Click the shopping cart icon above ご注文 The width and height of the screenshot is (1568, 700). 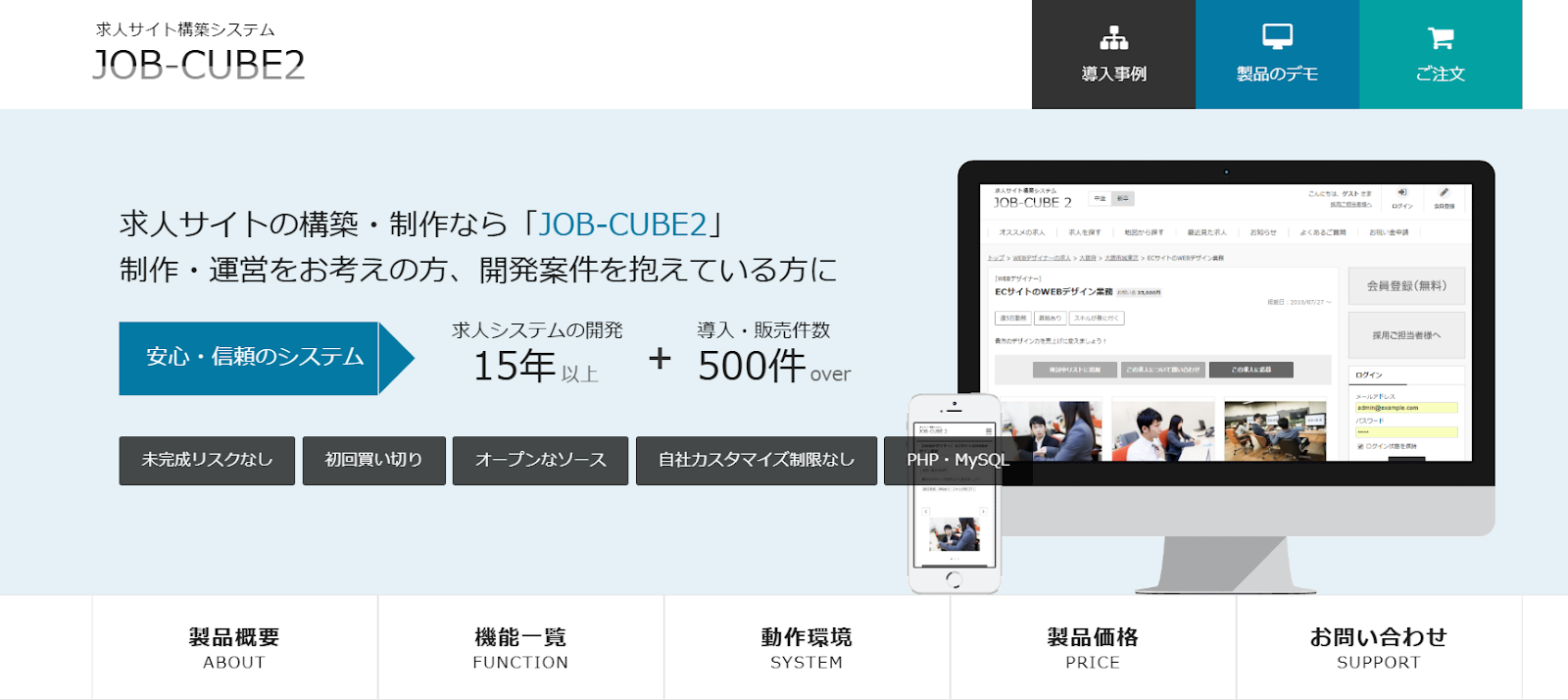(x=1441, y=38)
